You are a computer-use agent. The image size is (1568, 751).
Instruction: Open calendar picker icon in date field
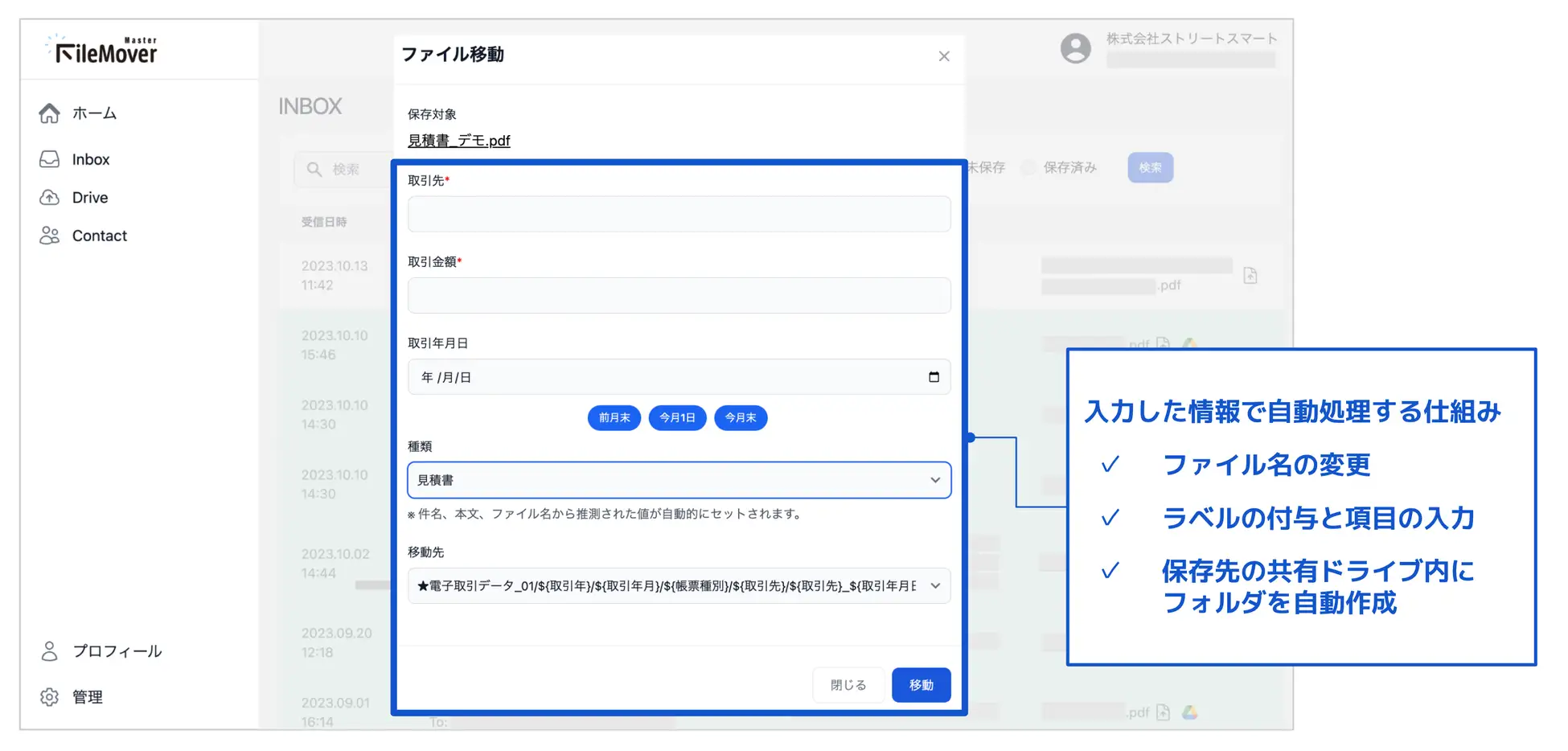[x=934, y=377]
